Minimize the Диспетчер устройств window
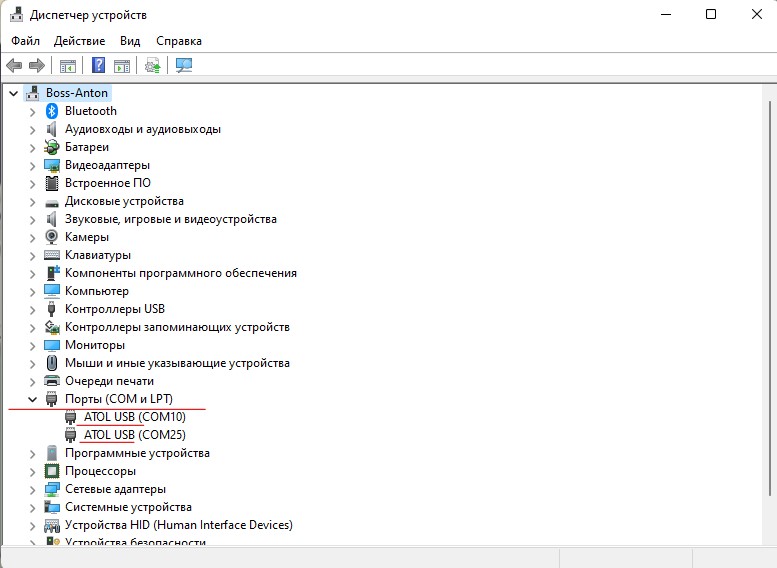Viewport: 777px width, 568px height. pos(666,14)
